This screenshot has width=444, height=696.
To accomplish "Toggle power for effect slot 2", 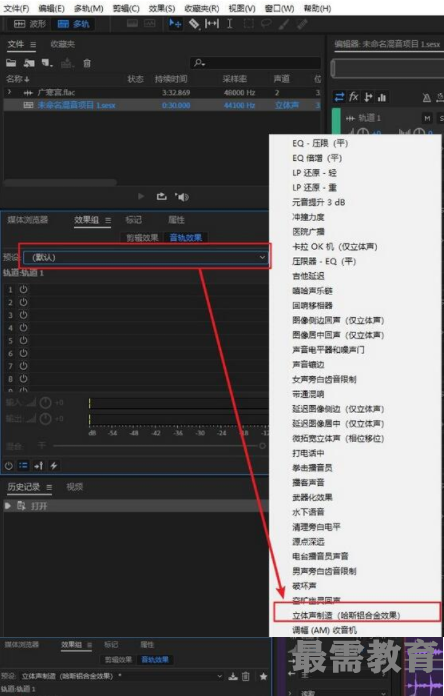I will [x=23, y=302].
